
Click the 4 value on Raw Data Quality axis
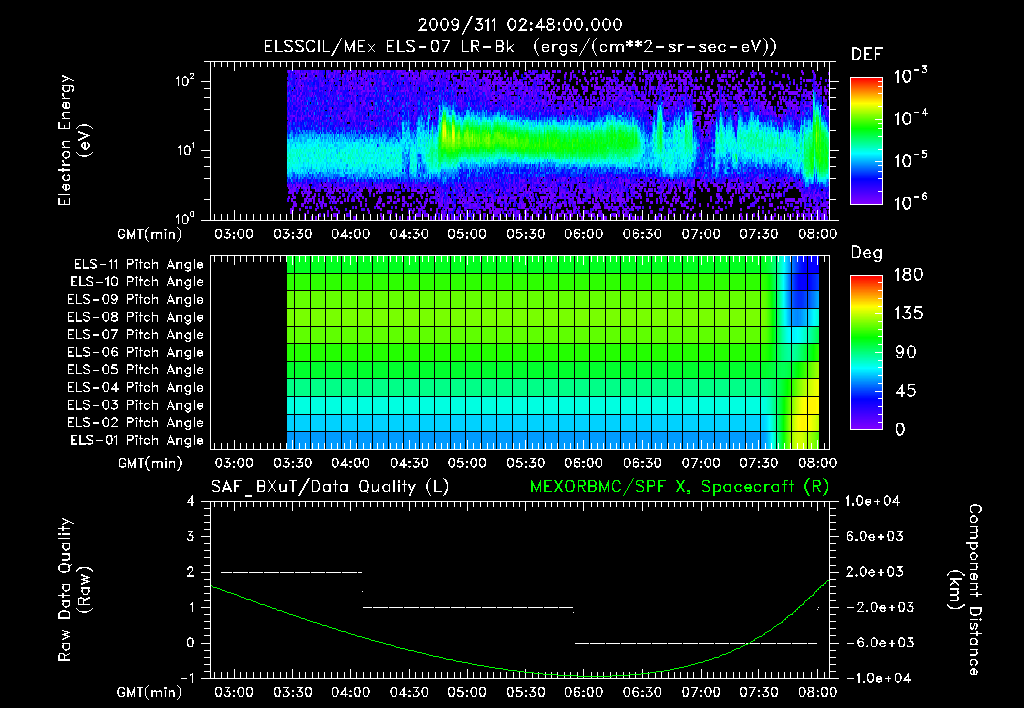191,501
